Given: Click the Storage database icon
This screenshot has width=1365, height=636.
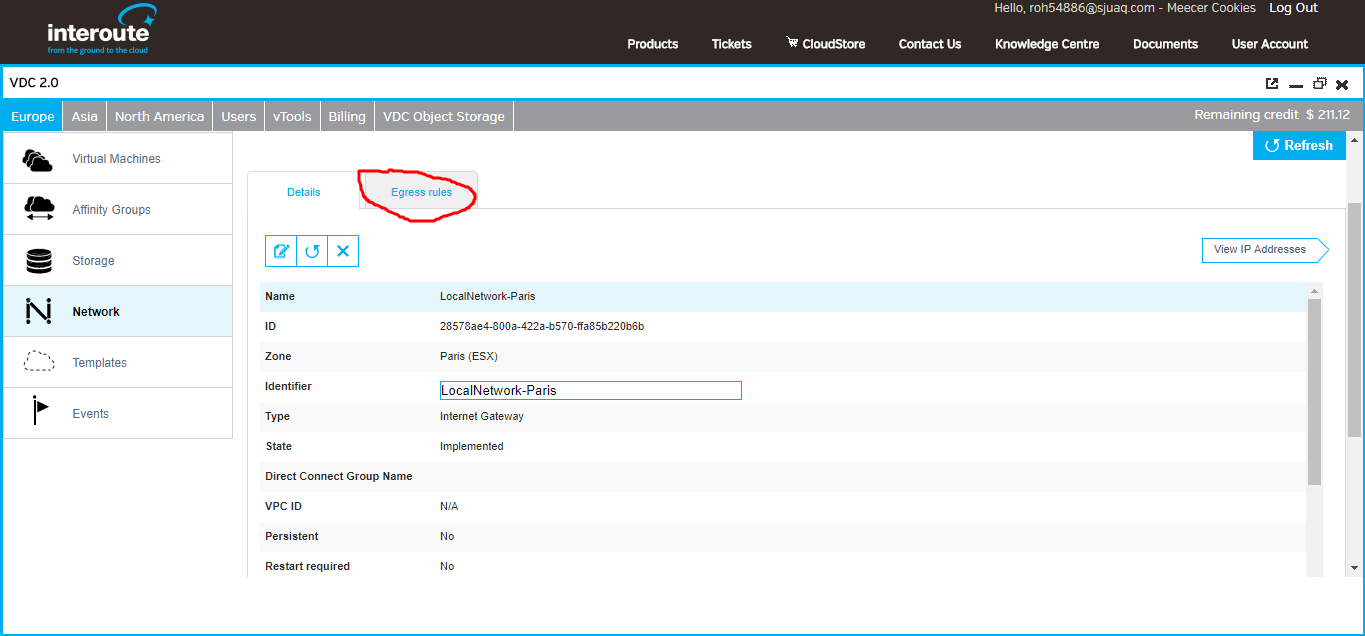Looking at the screenshot, I should point(39,260).
